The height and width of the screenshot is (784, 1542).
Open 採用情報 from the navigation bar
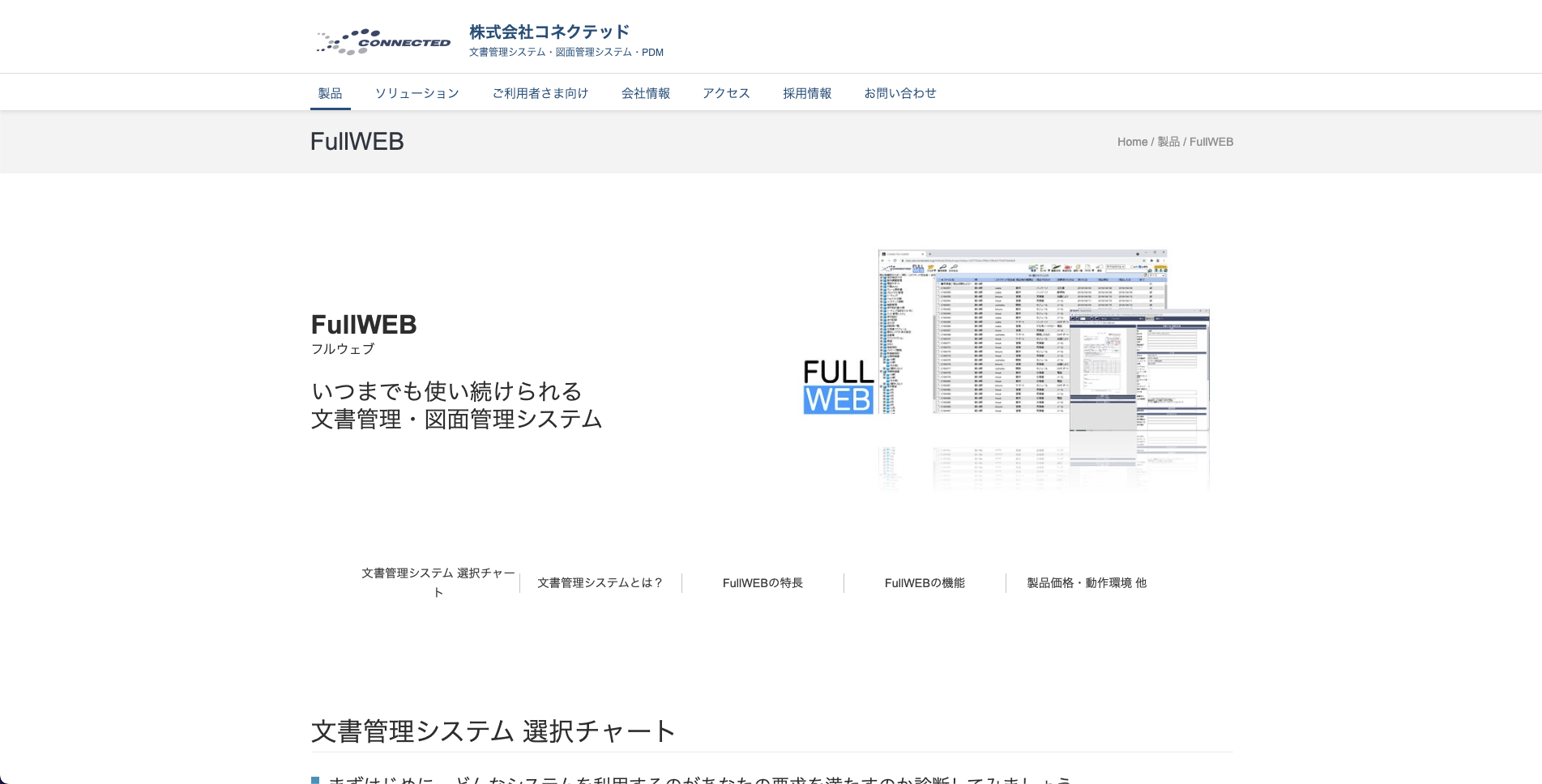point(806,93)
